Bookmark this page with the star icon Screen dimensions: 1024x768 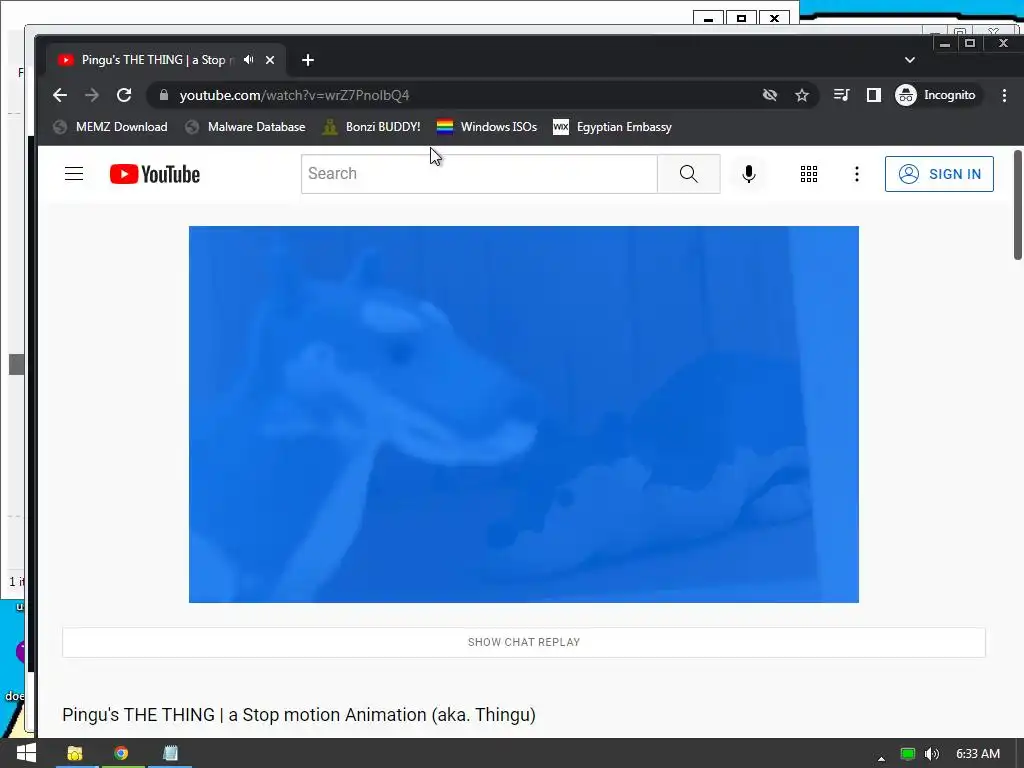[802, 95]
